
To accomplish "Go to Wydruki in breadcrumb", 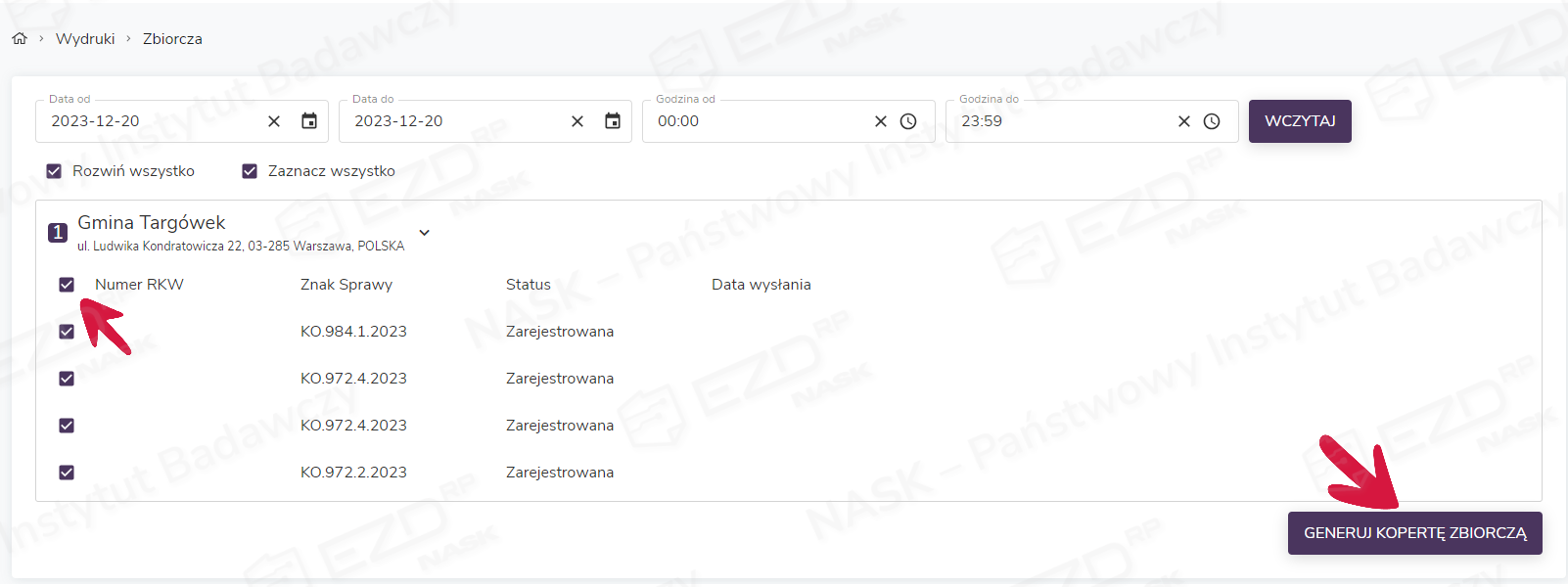I will click(x=85, y=39).
